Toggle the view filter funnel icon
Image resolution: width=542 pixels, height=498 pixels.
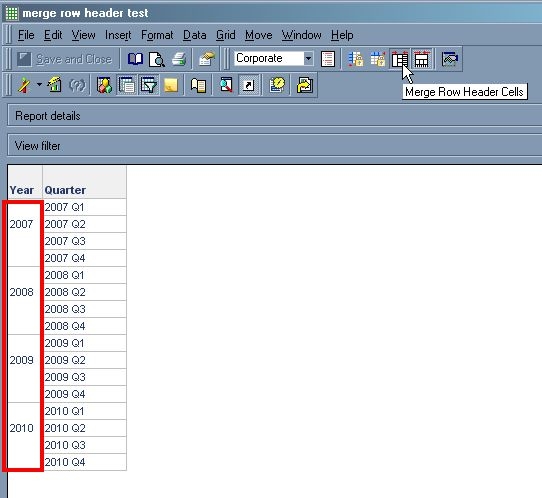[149, 85]
